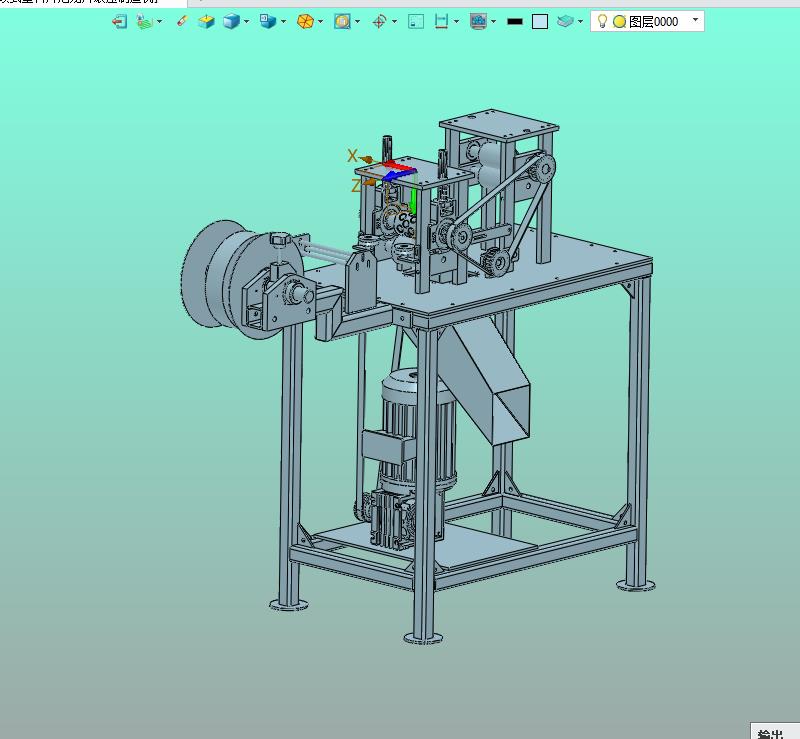The image size is (800, 739).
Task: Open dropdown beside yellow zoom window icon
Action: [357, 21]
